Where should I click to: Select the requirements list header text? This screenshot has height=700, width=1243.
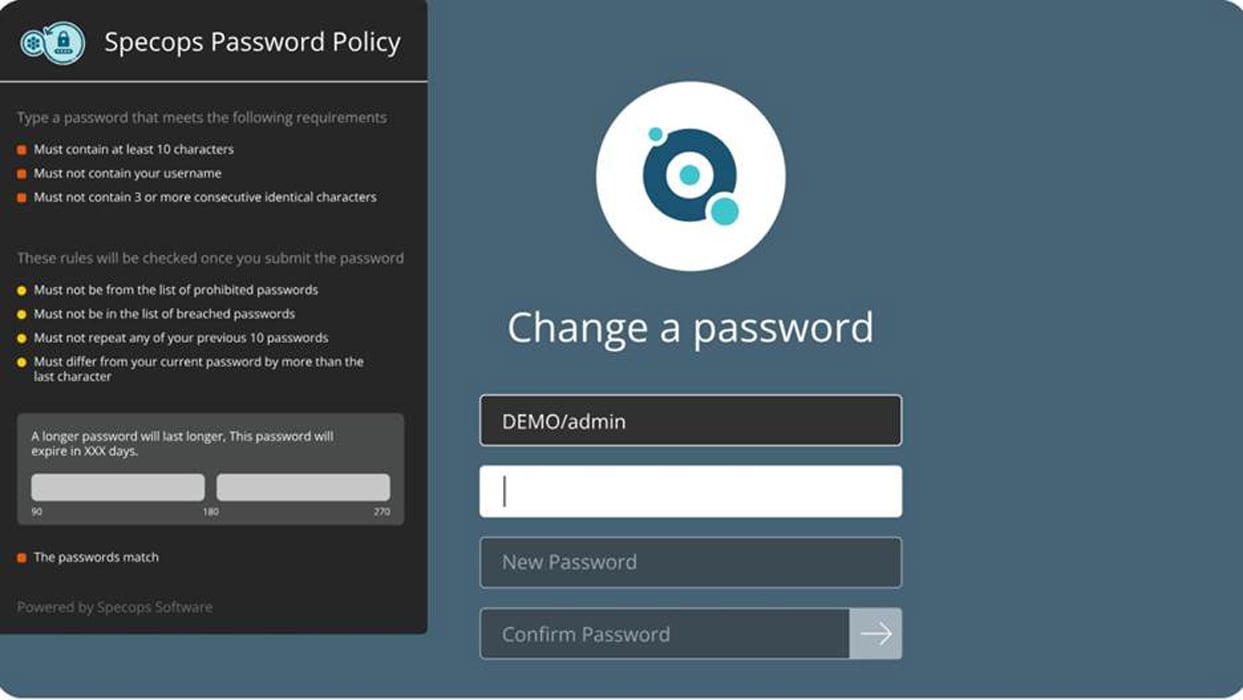(200, 117)
